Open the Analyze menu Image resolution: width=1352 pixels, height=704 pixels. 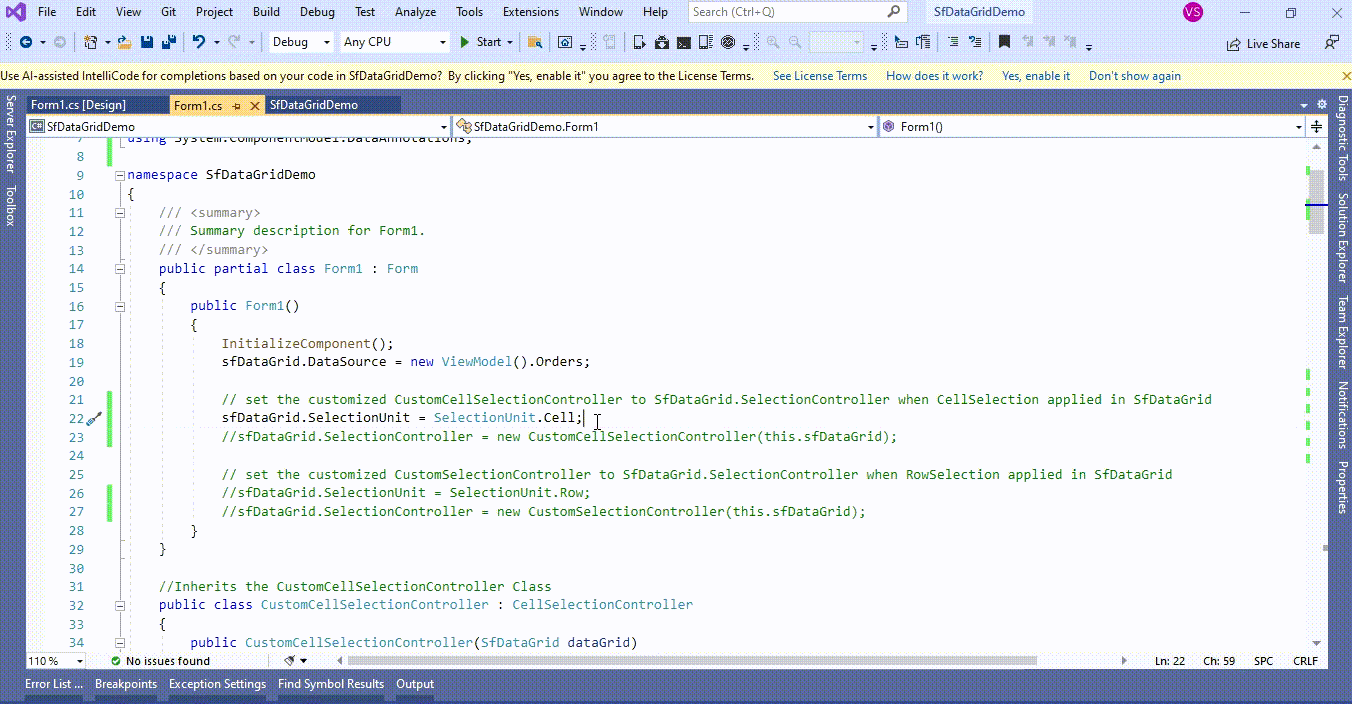tap(415, 12)
